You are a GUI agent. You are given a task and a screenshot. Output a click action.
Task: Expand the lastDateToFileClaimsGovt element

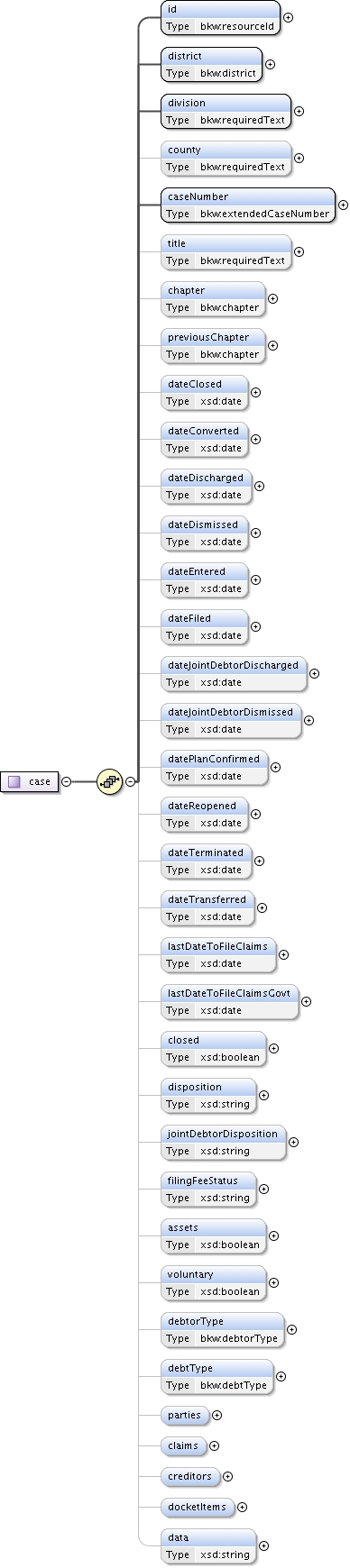click(x=306, y=1001)
